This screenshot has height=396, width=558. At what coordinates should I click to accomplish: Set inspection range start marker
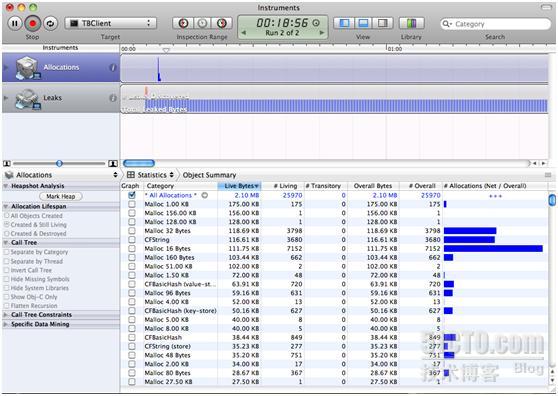(x=183, y=23)
